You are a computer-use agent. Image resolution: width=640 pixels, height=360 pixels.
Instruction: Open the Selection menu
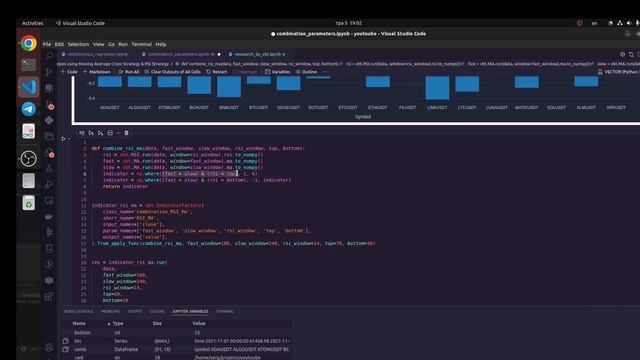point(78,44)
